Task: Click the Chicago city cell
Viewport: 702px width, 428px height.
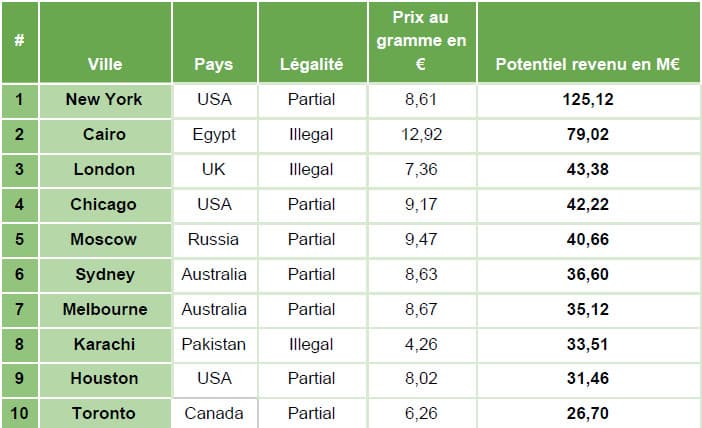Action: coord(104,204)
